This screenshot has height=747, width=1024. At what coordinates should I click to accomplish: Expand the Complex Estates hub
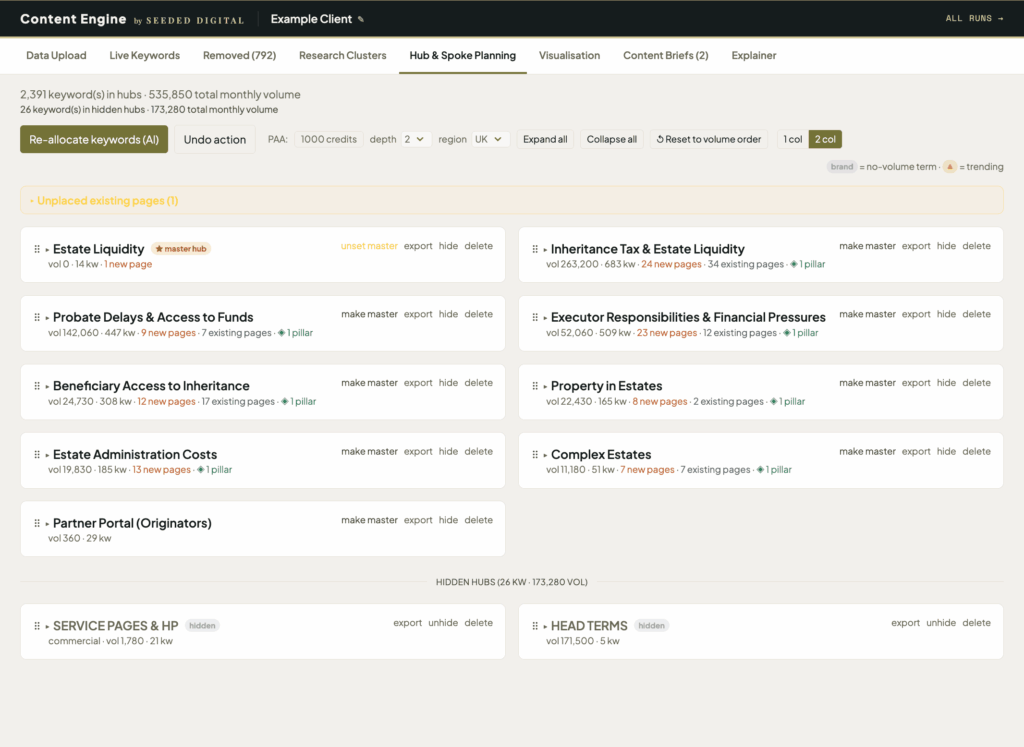coord(545,455)
